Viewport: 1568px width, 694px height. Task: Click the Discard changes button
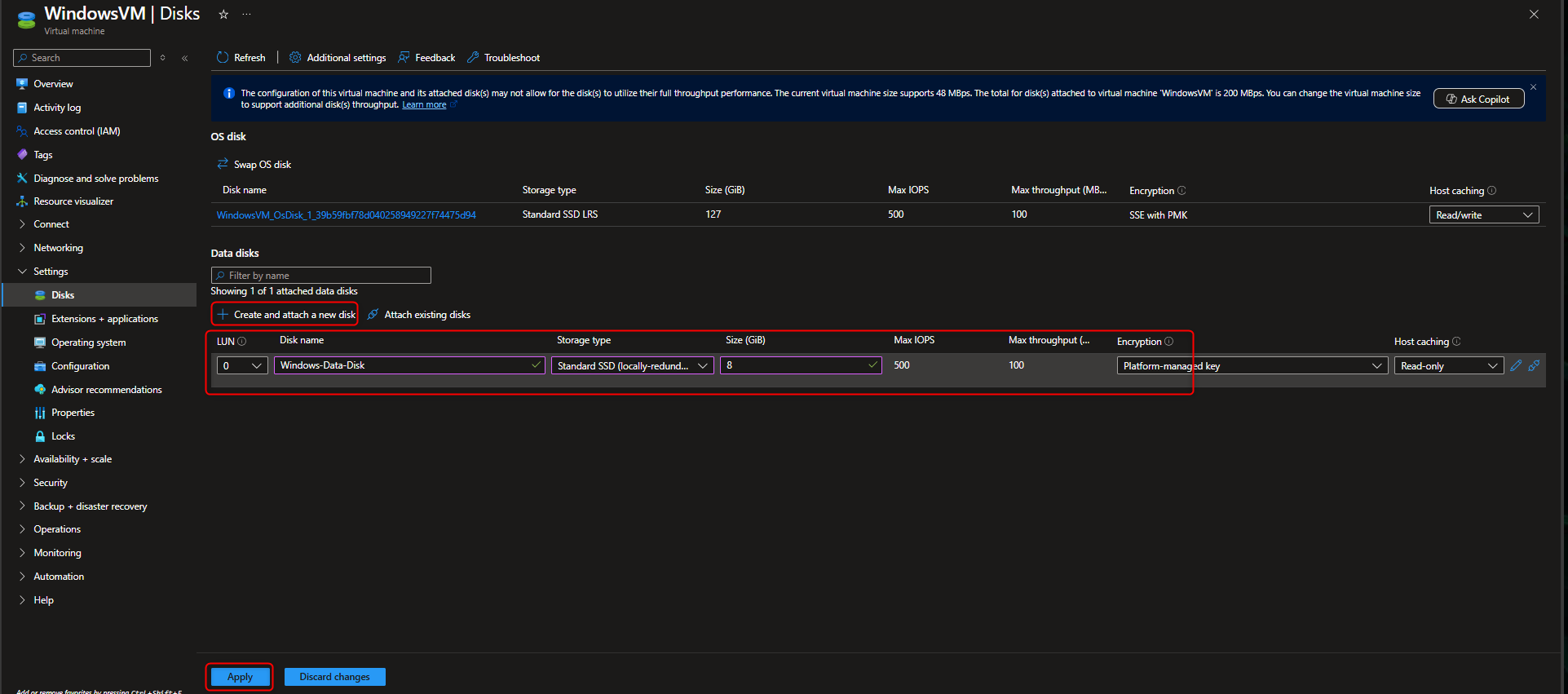(x=334, y=677)
